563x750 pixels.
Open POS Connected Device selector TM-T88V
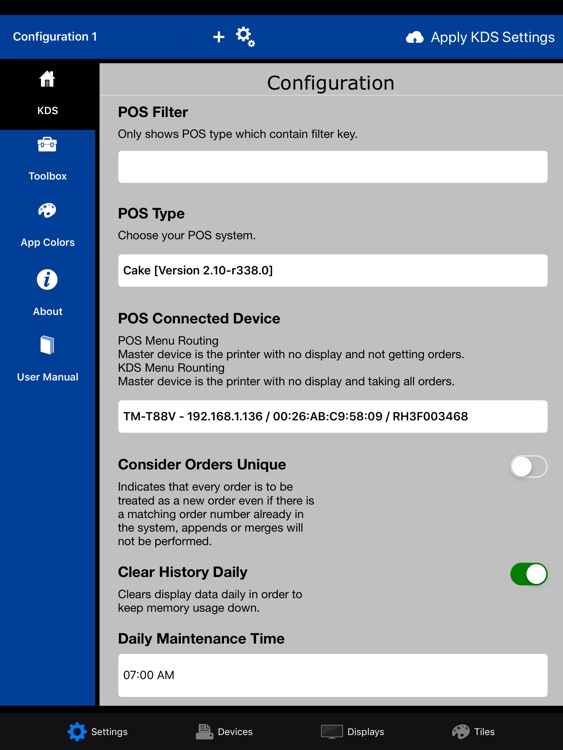332,416
